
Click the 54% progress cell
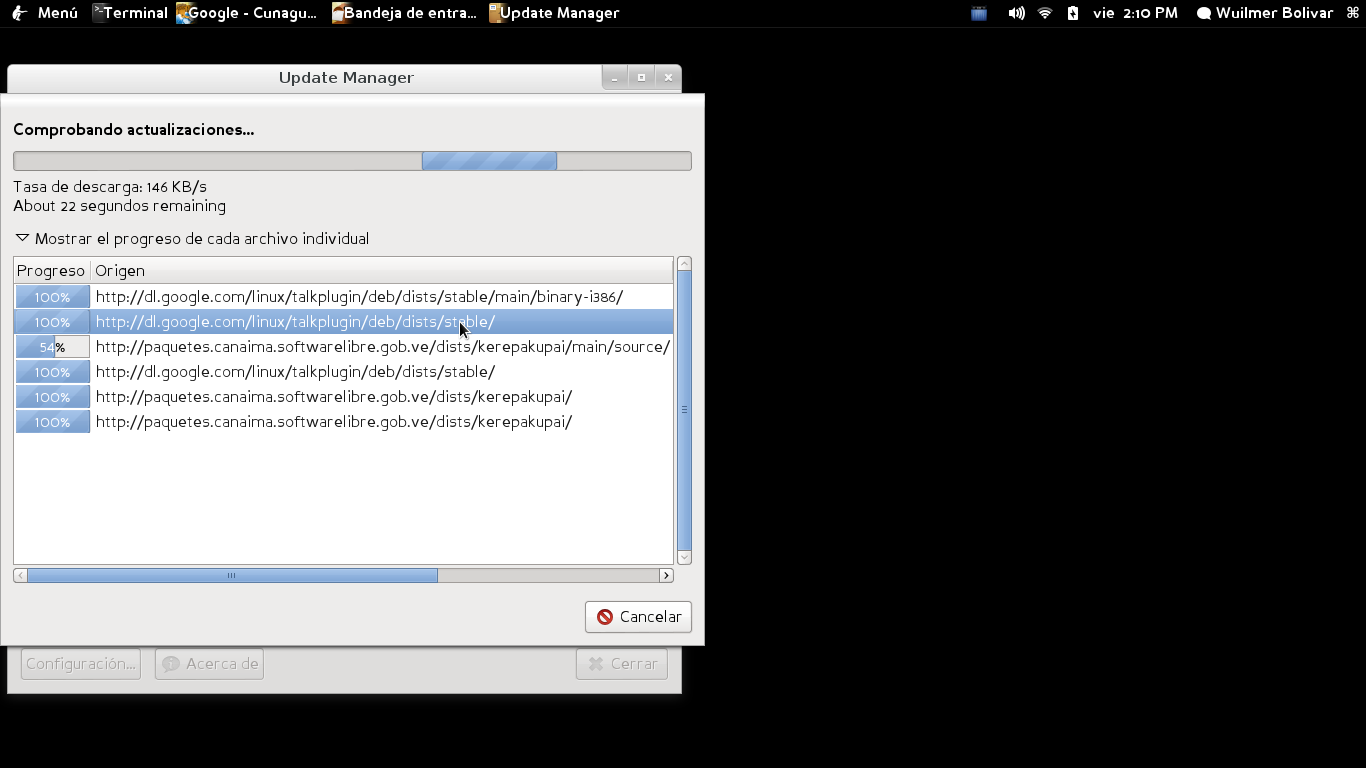(52, 347)
